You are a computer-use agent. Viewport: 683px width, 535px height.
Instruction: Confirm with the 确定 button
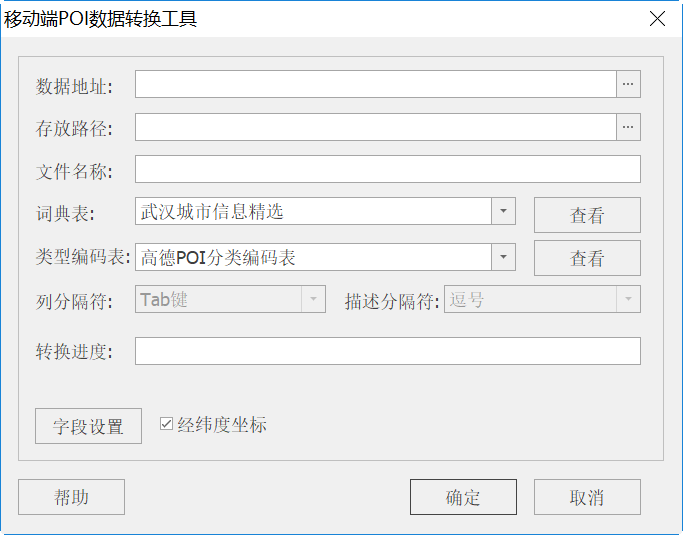[x=463, y=497]
